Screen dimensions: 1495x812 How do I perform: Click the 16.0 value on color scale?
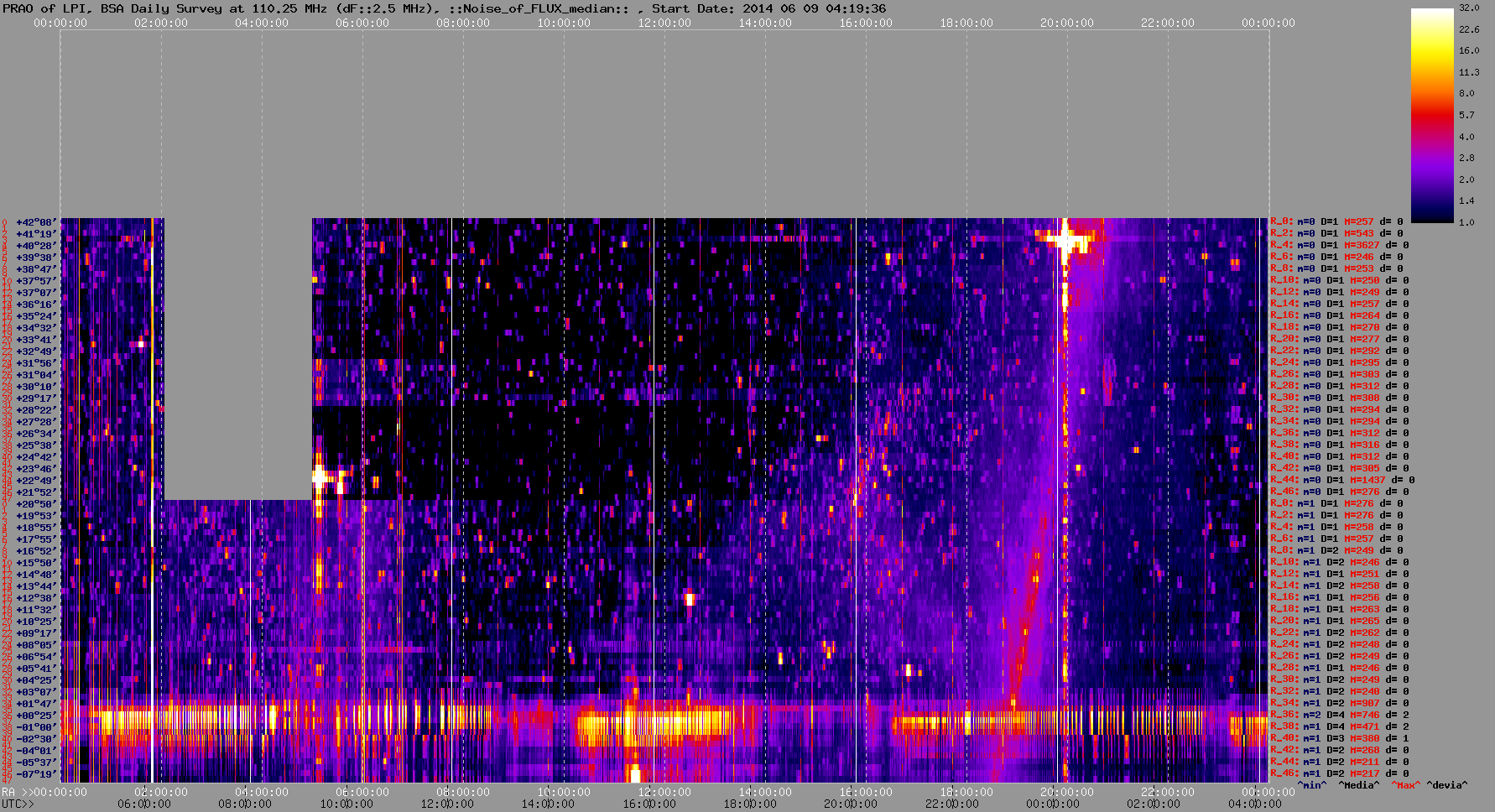point(1469,50)
